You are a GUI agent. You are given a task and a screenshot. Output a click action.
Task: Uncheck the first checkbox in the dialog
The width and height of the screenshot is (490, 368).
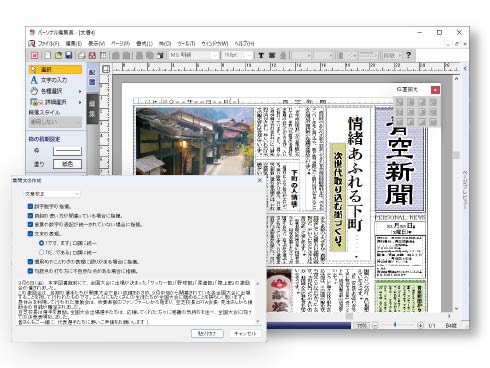[x=30, y=206]
